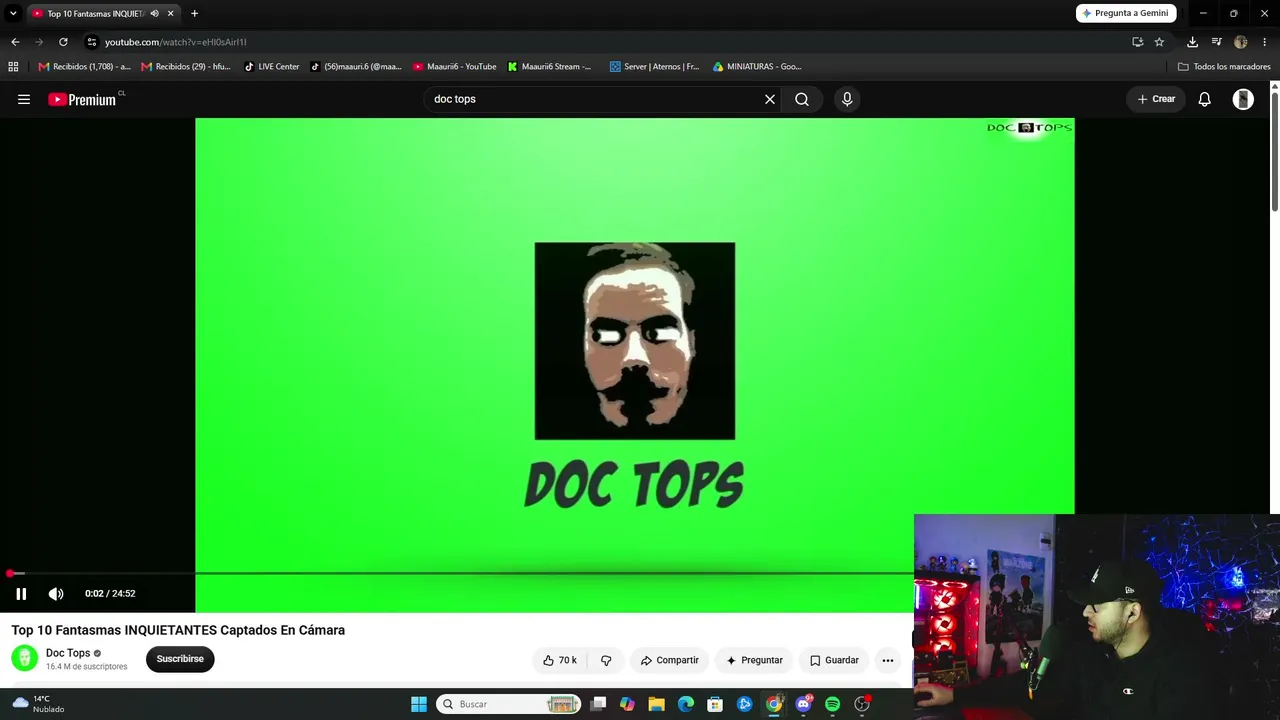Open the Compartir share dialog
Viewport: 1280px width, 720px height.
pos(669,660)
